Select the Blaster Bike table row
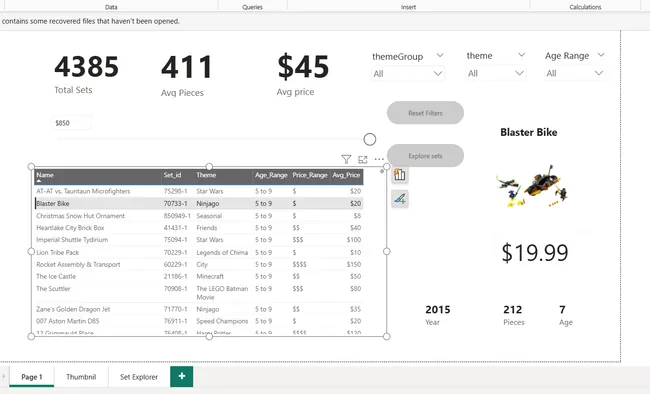The image size is (650, 394). pos(199,203)
